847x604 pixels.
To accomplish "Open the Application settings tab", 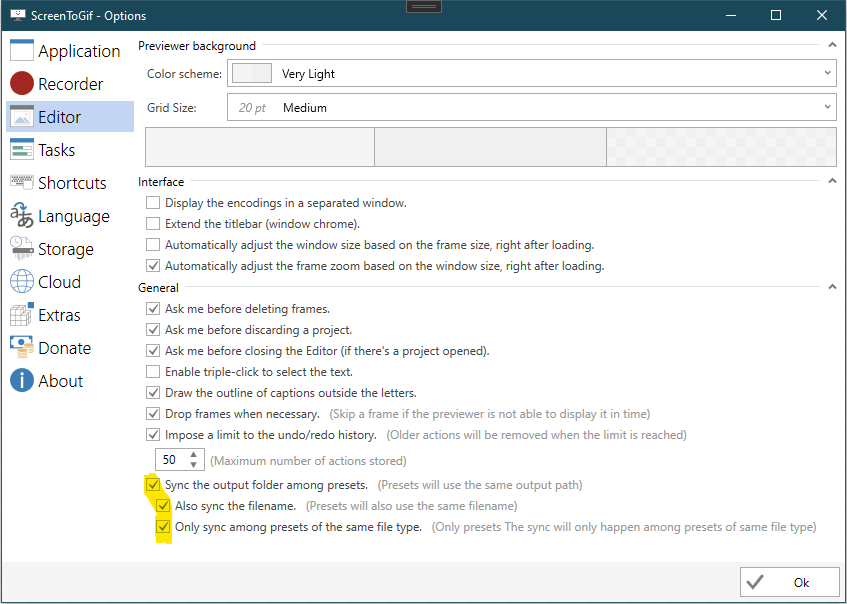I will tap(70, 51).
